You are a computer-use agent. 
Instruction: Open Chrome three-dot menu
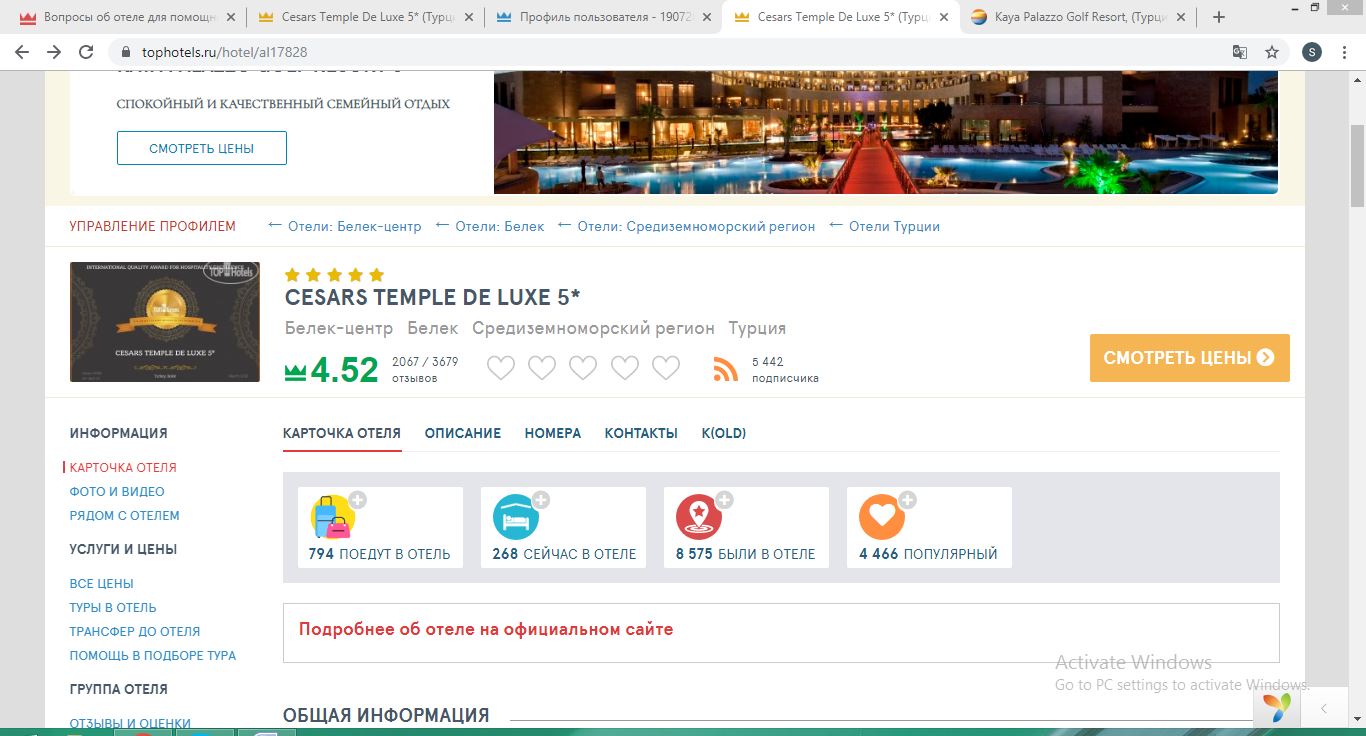pos(1346,52)
